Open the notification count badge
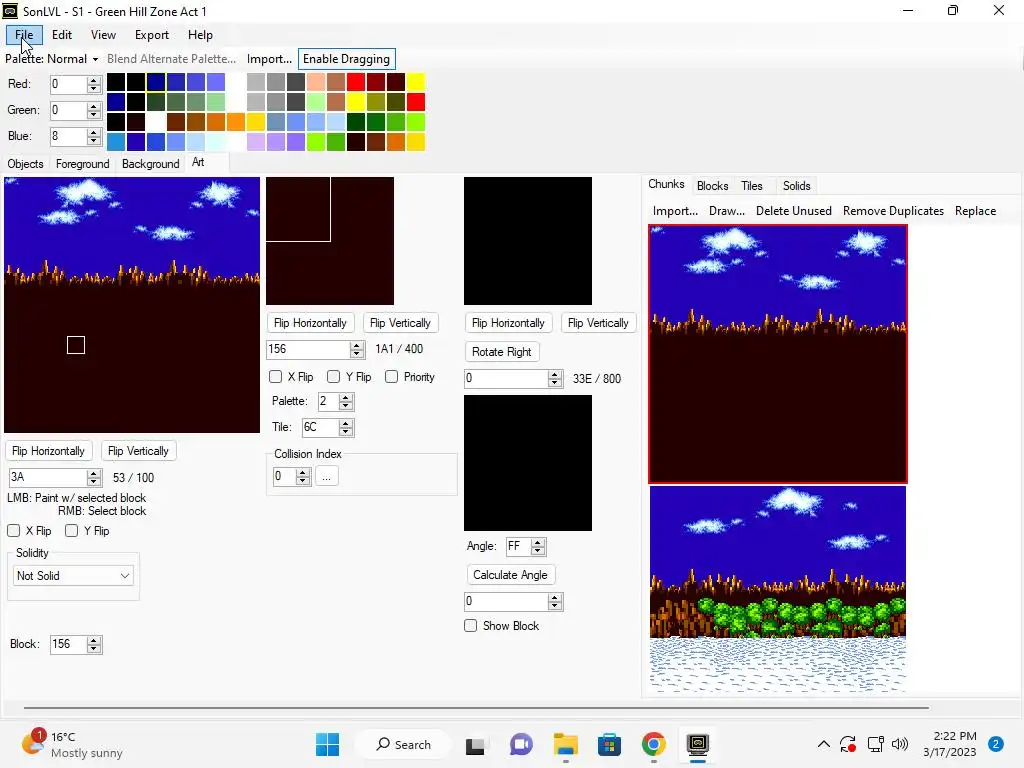This screenshot has width=1024, height=768. pyautogui.click(x=996, y=744)
